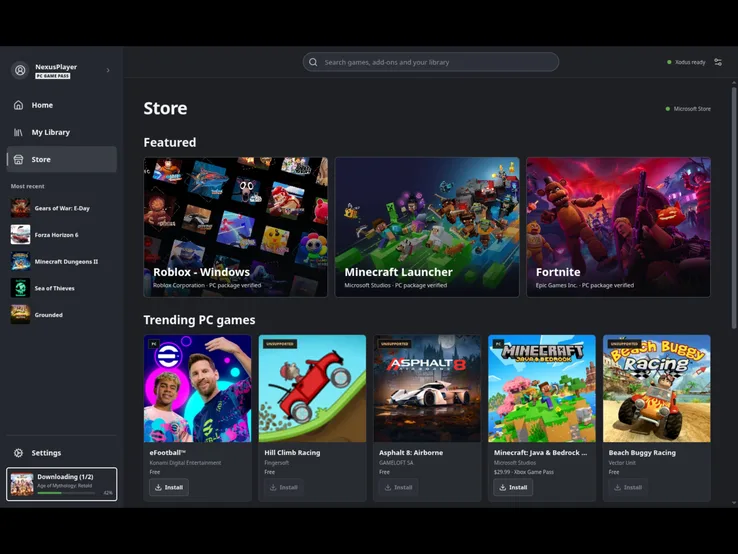Install eFootball game
This screenshot has height=554, width=738.
(x=169, y=487)
